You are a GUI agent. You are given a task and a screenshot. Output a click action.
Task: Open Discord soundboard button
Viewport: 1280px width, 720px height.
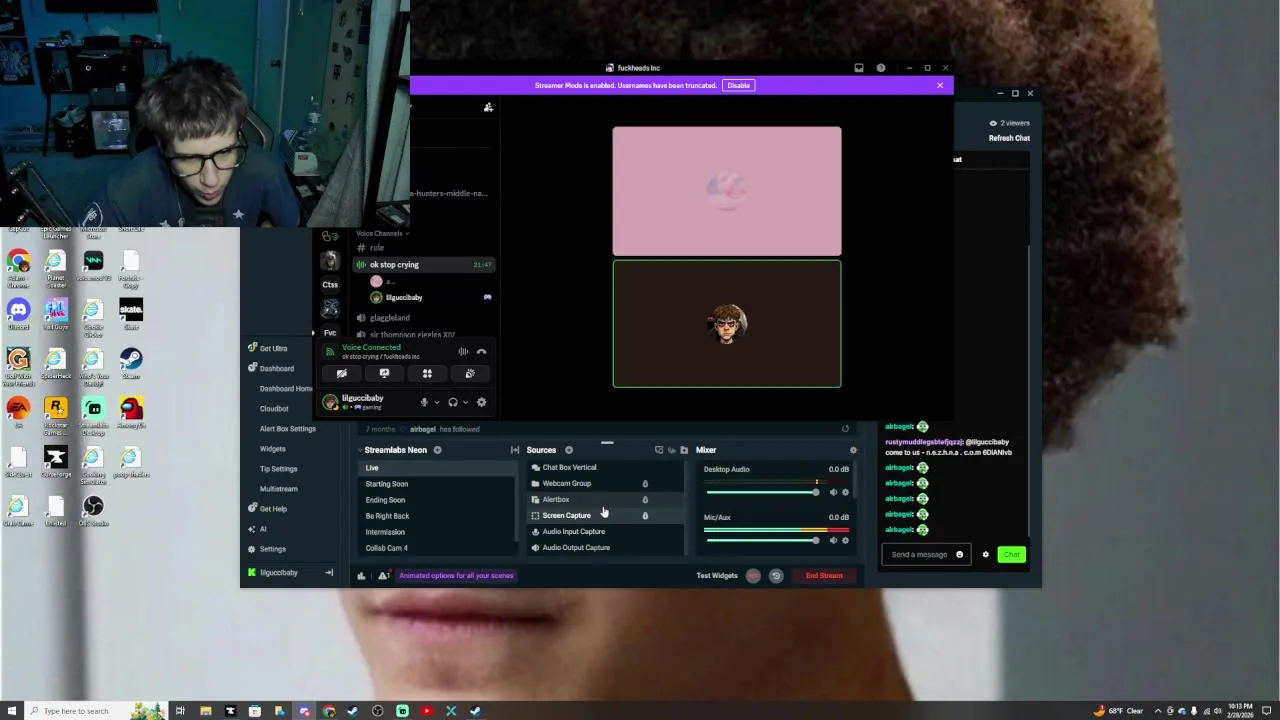(470, 374)
